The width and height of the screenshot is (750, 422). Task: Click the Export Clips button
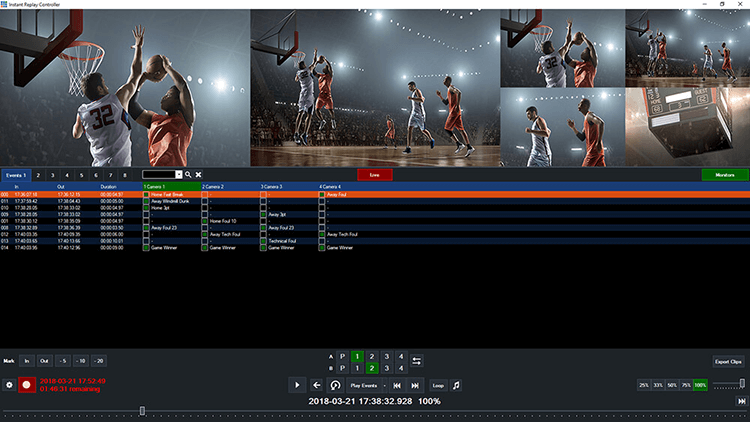click(728, 361)
